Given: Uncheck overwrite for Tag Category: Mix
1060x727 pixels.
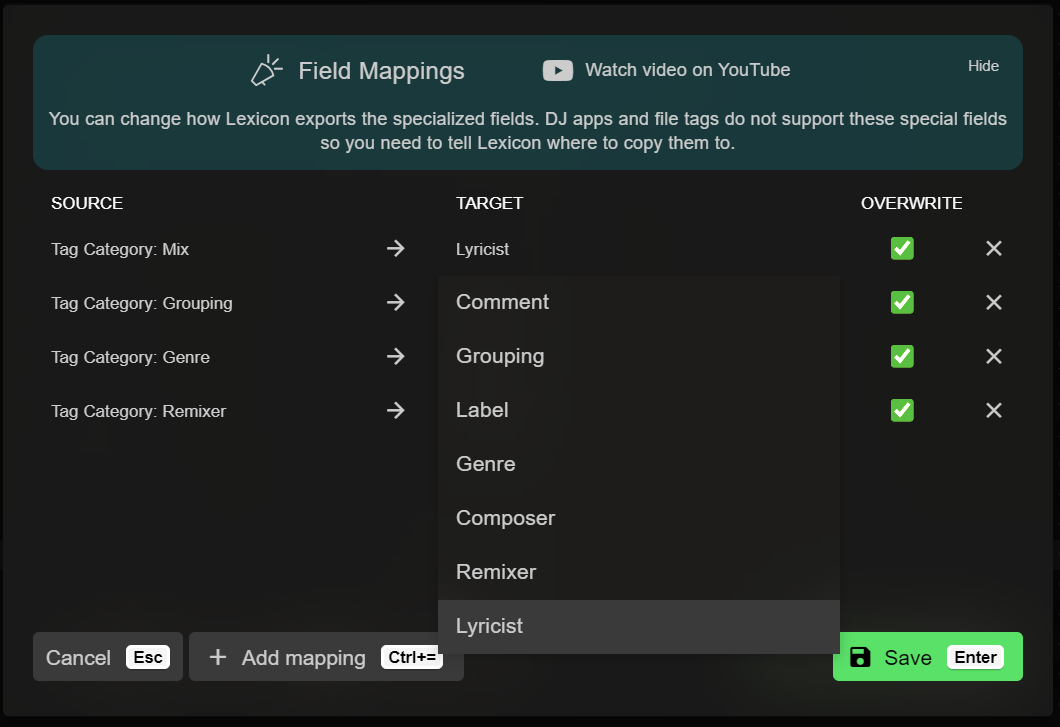Looking at the screenshot, I should (x=902, y=249).
